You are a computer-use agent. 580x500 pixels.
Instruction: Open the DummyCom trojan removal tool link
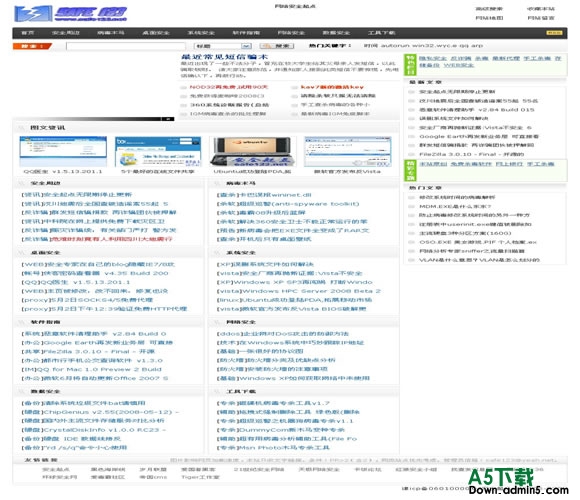[x=281, y=430]
